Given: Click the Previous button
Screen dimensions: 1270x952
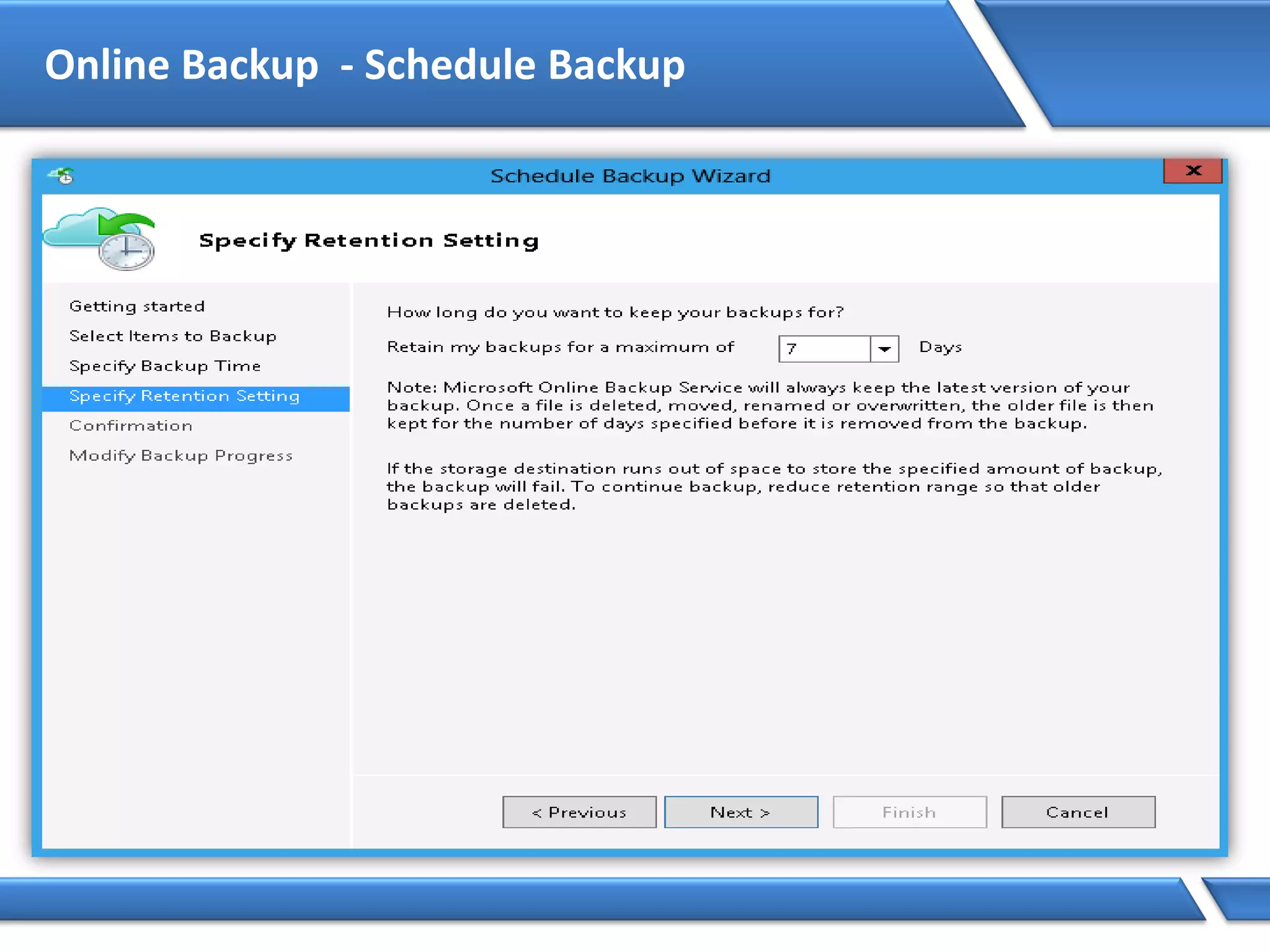Looking at the screenshot, I should click(579, 812).
